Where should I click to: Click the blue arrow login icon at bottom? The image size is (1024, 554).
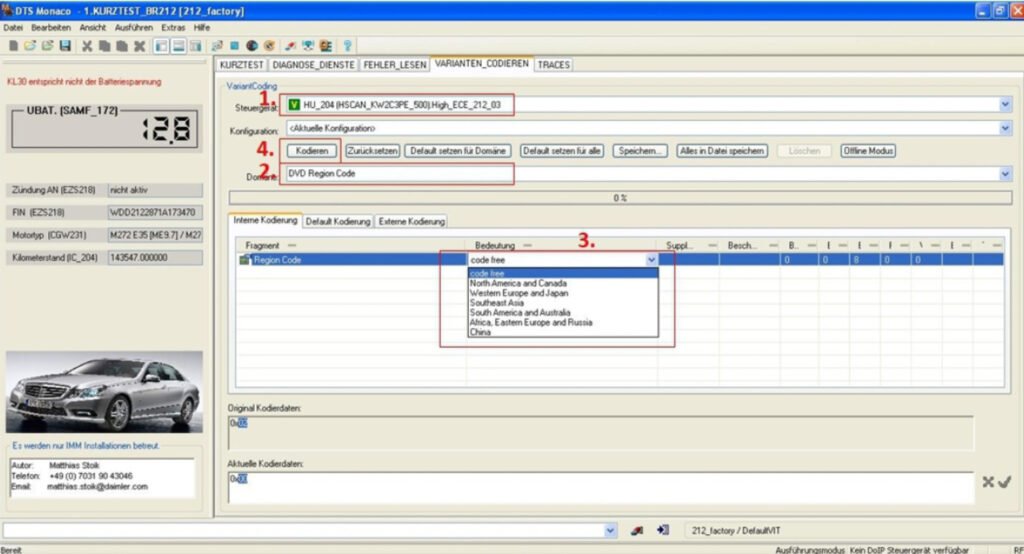click(662, 530)
